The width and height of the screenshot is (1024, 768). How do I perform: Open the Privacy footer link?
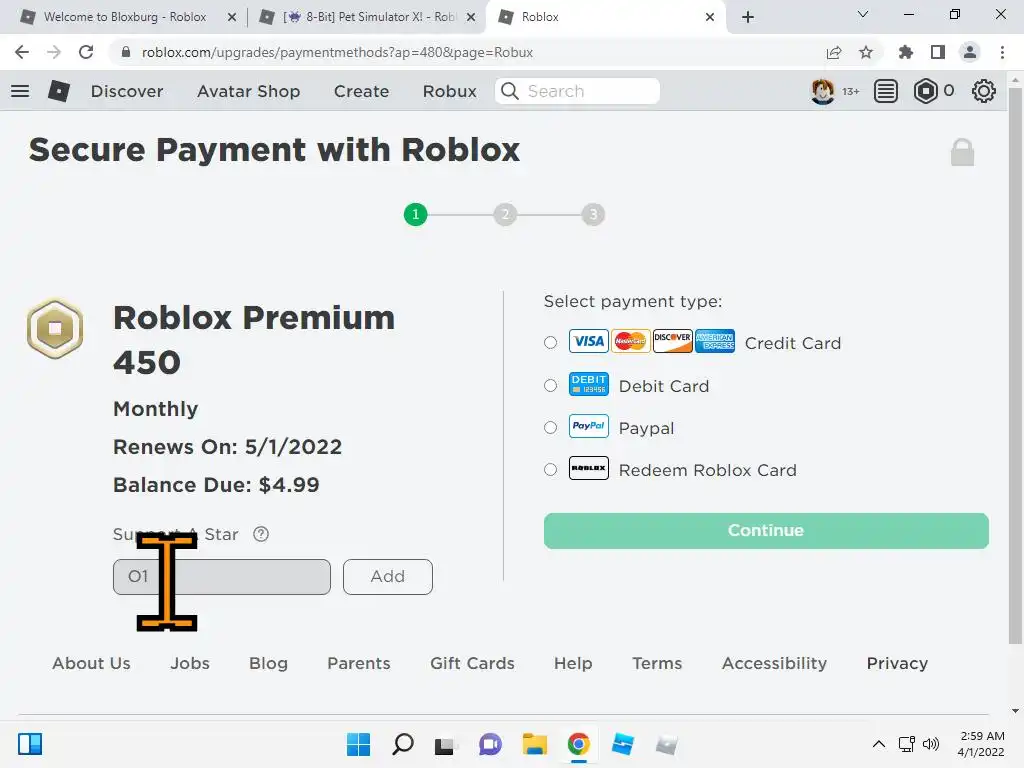pyautogui.click(x=897, y=663)
